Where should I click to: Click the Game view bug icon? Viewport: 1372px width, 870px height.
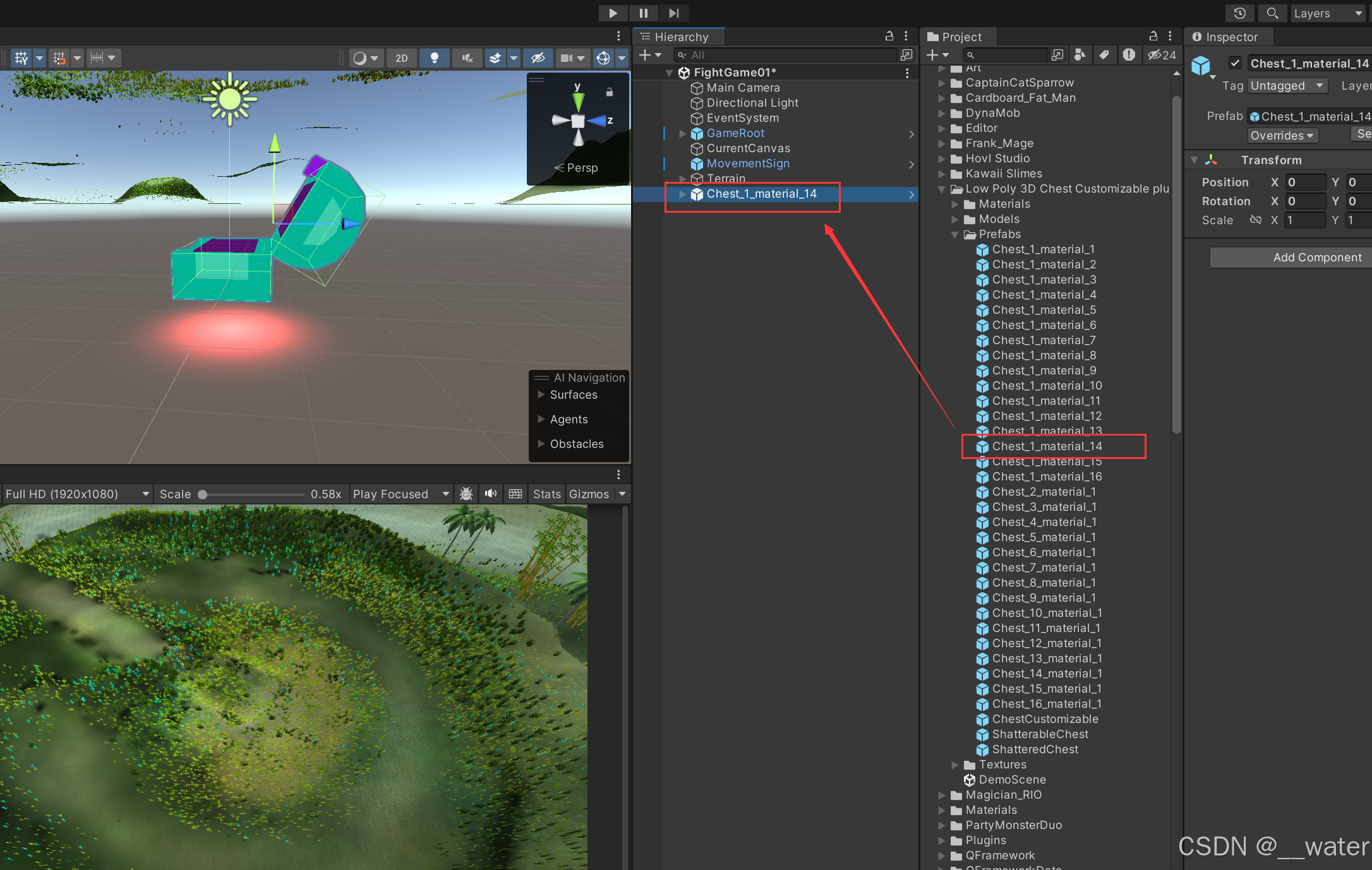(x=466, y=494)
